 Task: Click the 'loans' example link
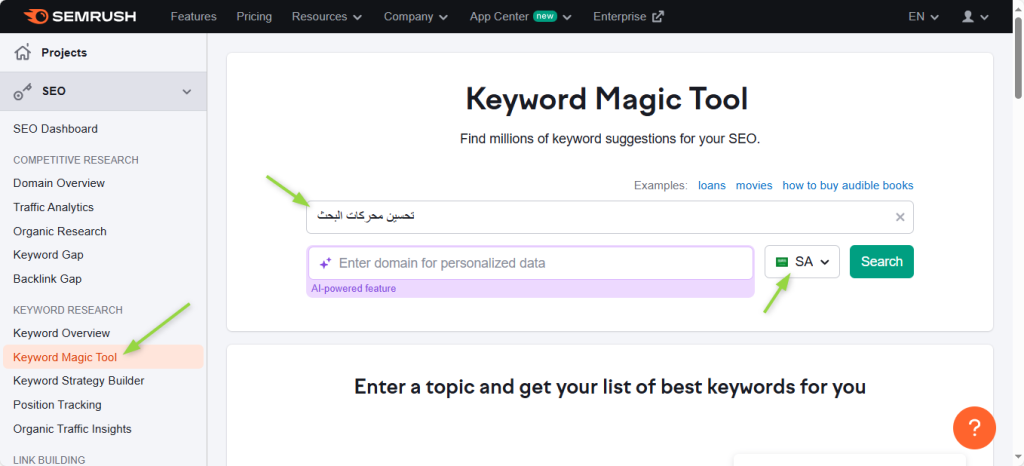tap(711, 185)
